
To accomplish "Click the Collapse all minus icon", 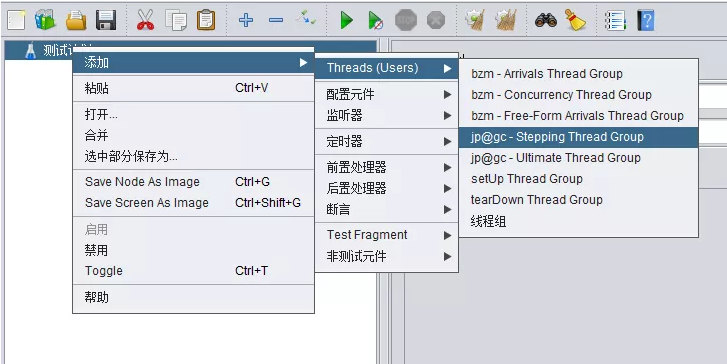I will pos(276,20).
